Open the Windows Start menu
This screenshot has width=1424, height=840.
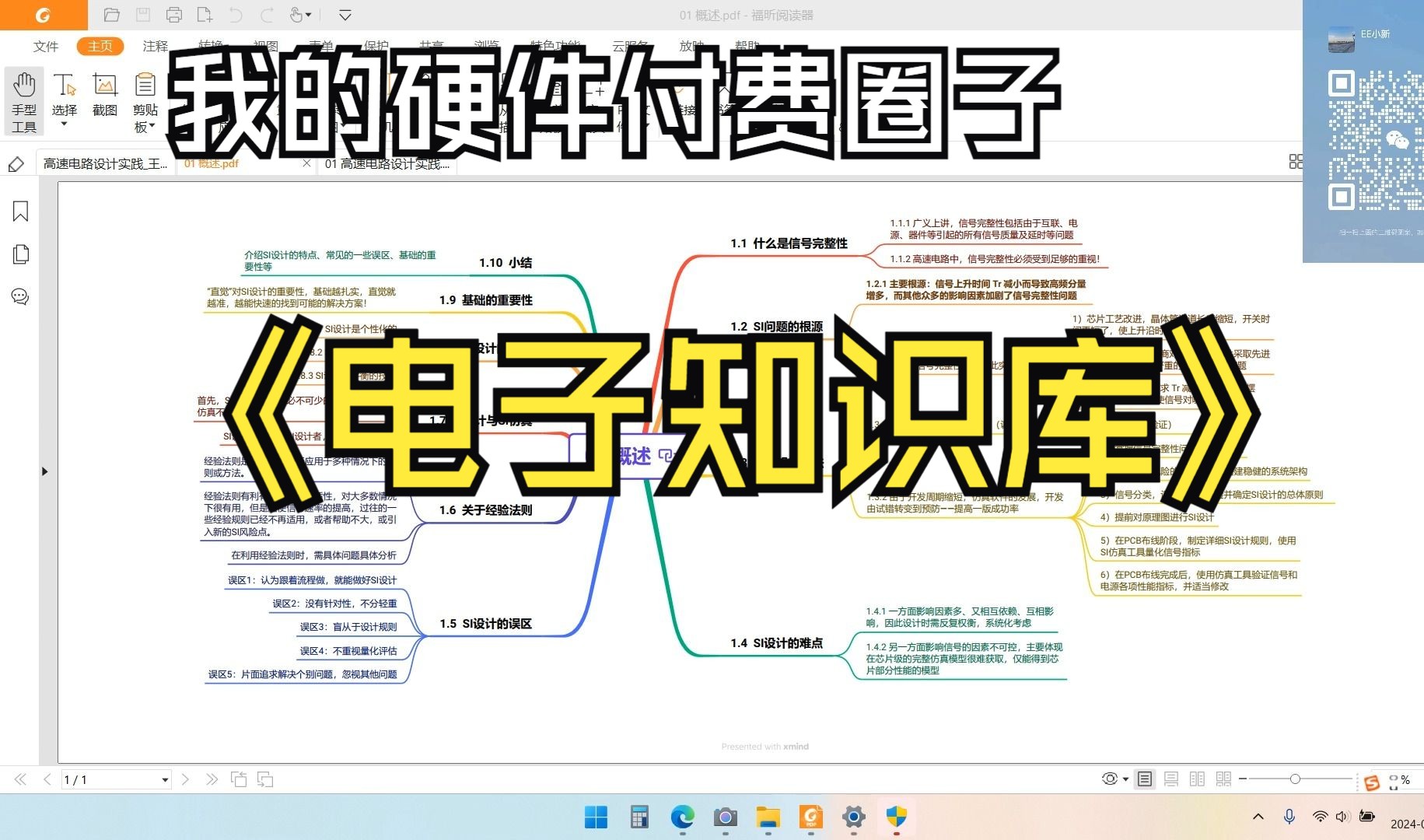coord(596,817)
